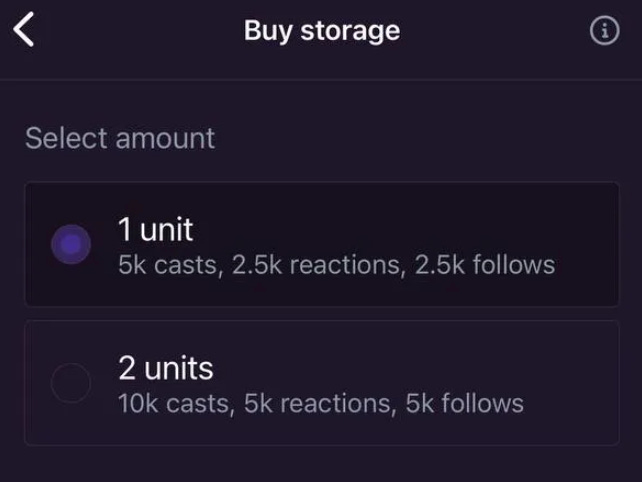Tap the unselected 2 units storage card

click(x=322, y=383)
